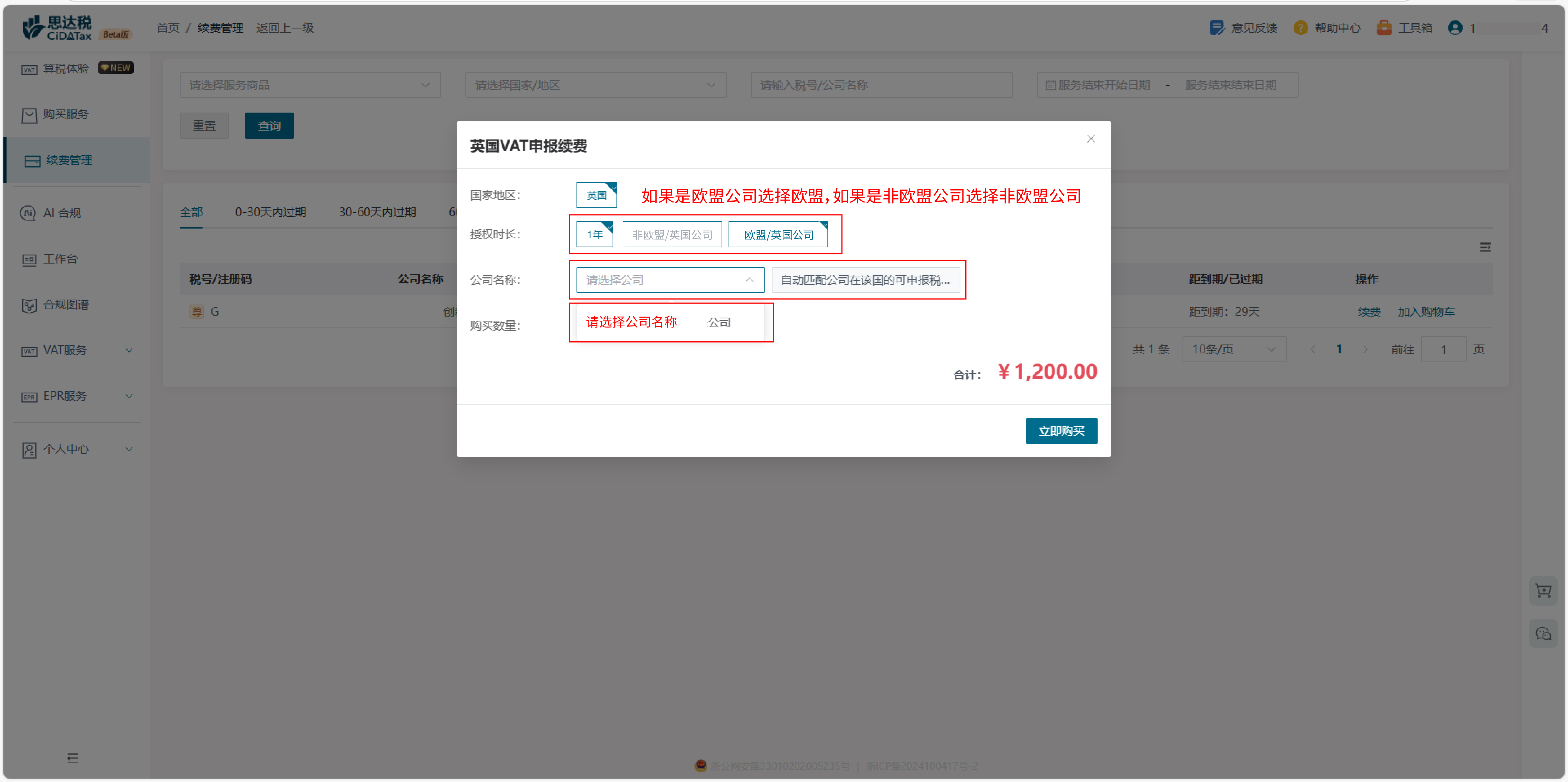Switch to the 0-30天内过期 tab
Screen dimensions: 1568x782
pyautogui.click(x=270, y=212)
